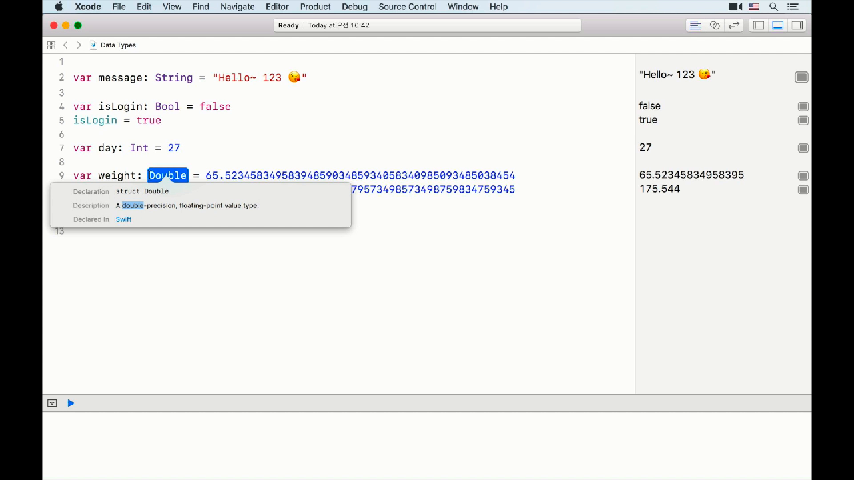
Task: Click the "weight" variable name on line 9
Action: (x=120, y=175)
